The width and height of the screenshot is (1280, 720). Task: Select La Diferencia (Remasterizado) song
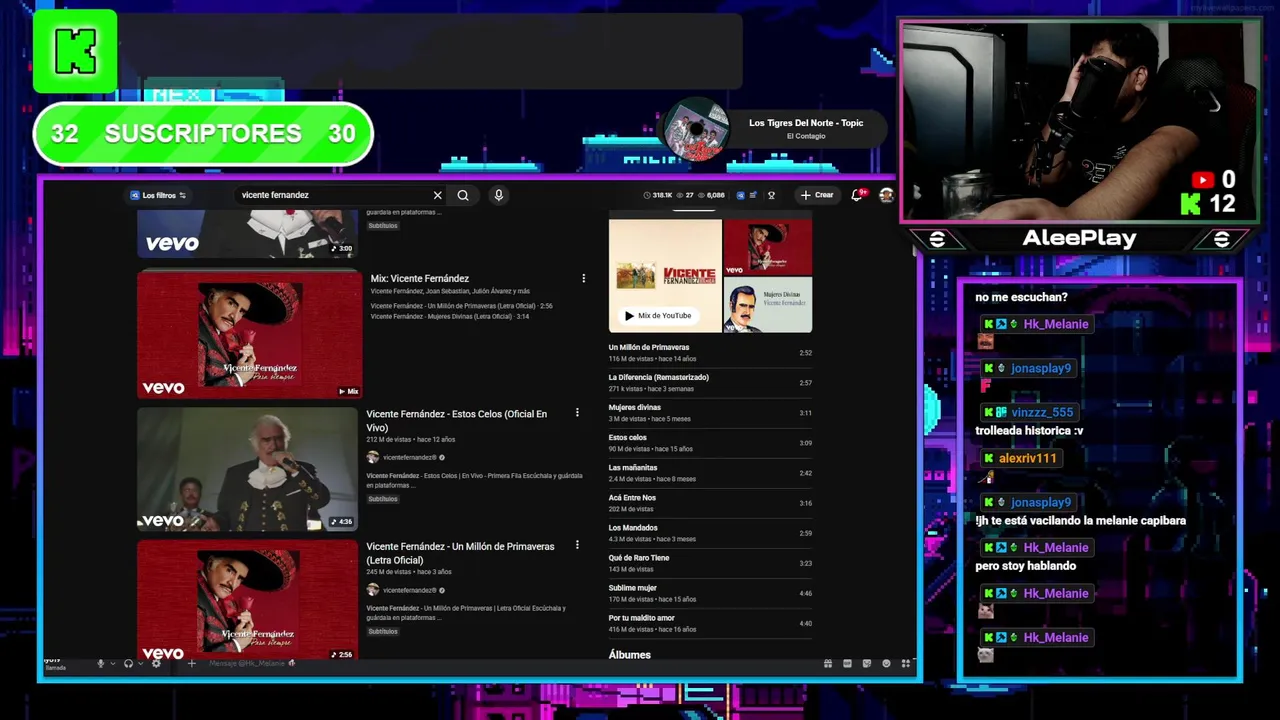710,383
